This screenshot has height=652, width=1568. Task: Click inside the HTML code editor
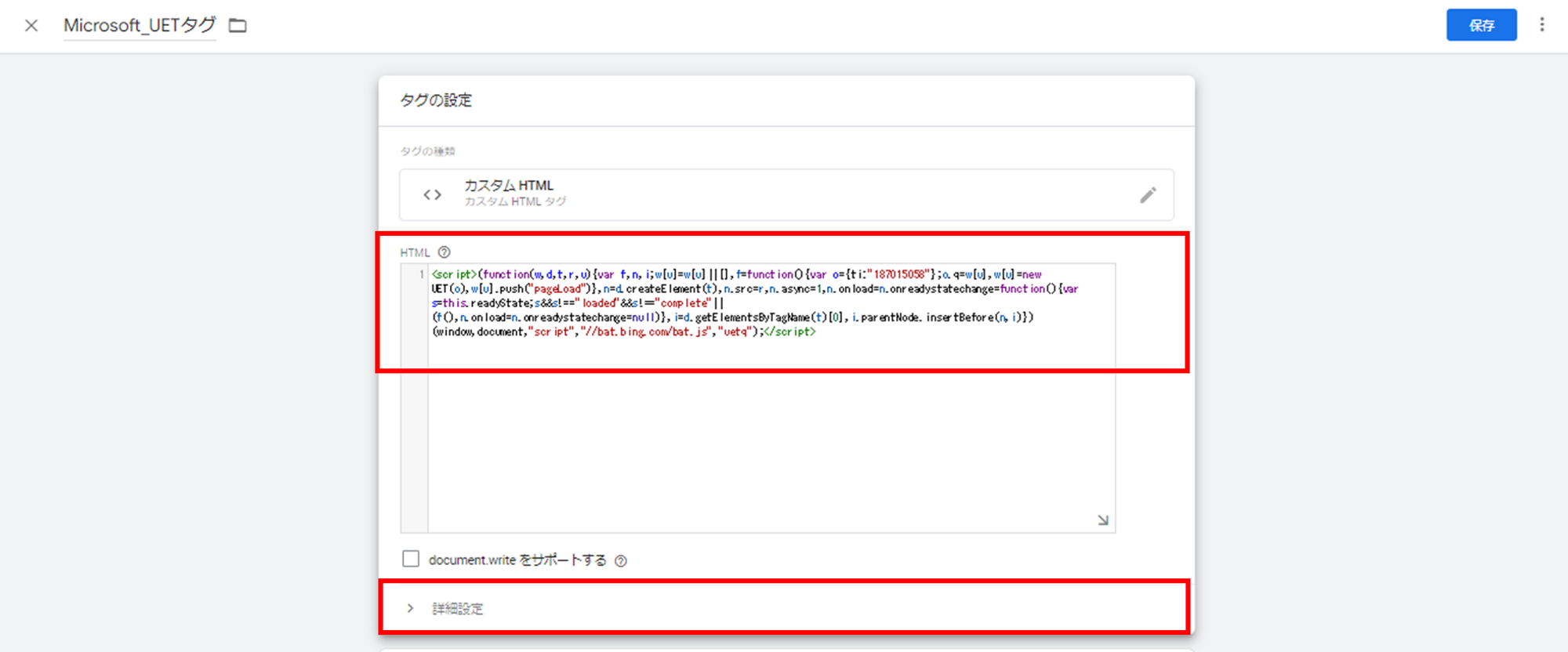click(x=771, y=398)
